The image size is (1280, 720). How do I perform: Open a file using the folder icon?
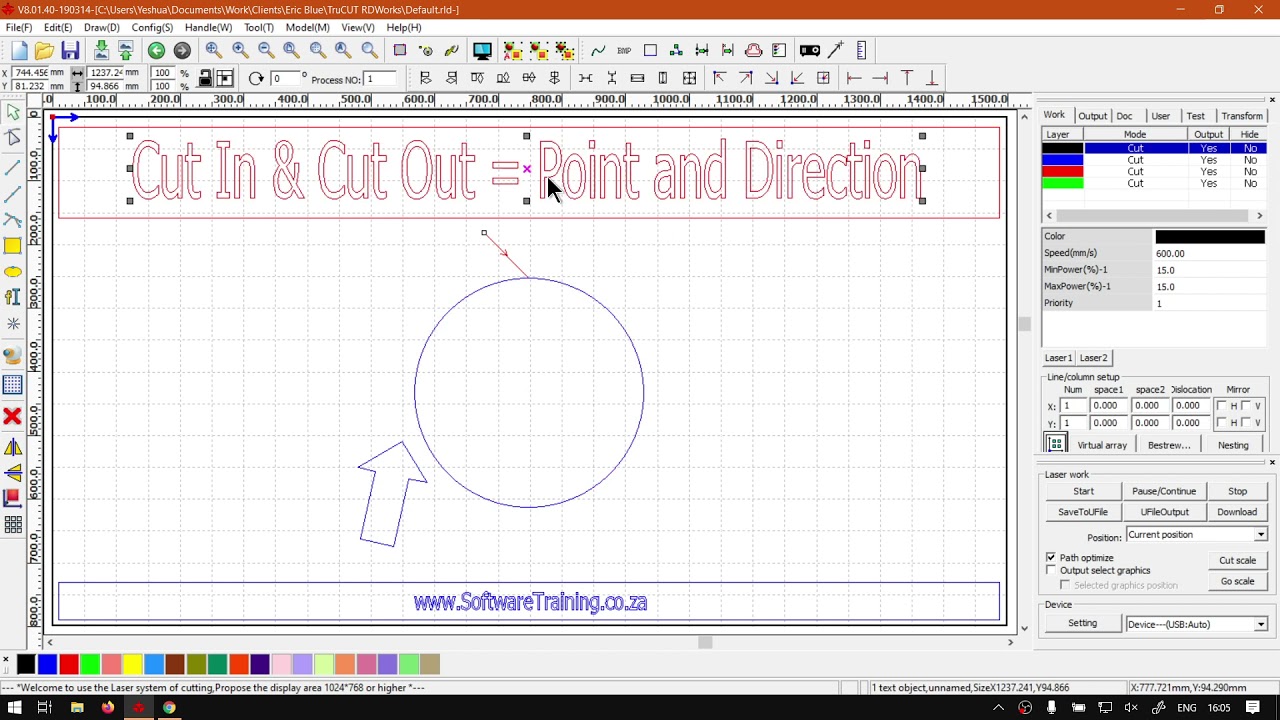click(44, 50)
